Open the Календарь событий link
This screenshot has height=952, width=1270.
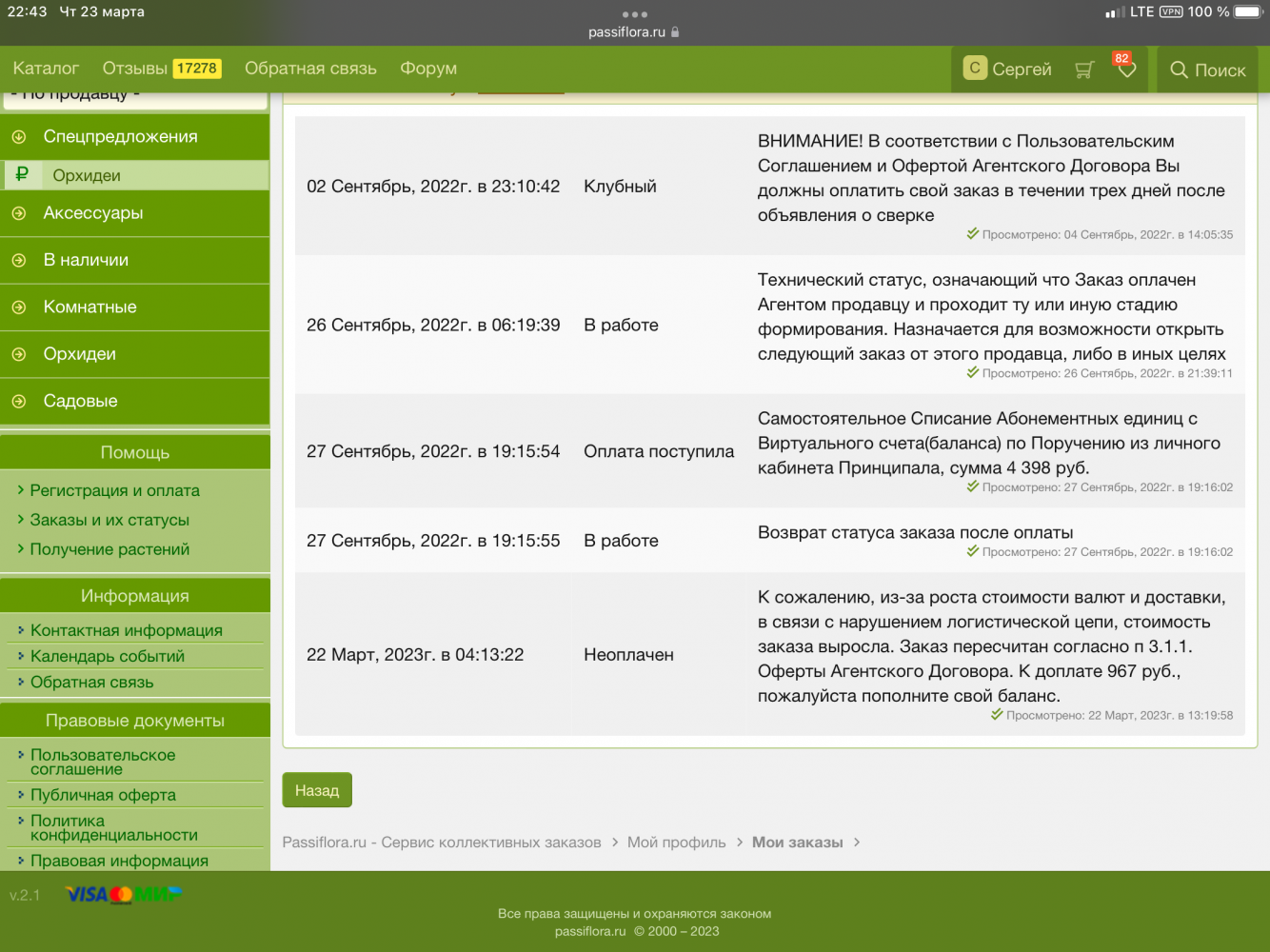[x=107, y=656]
